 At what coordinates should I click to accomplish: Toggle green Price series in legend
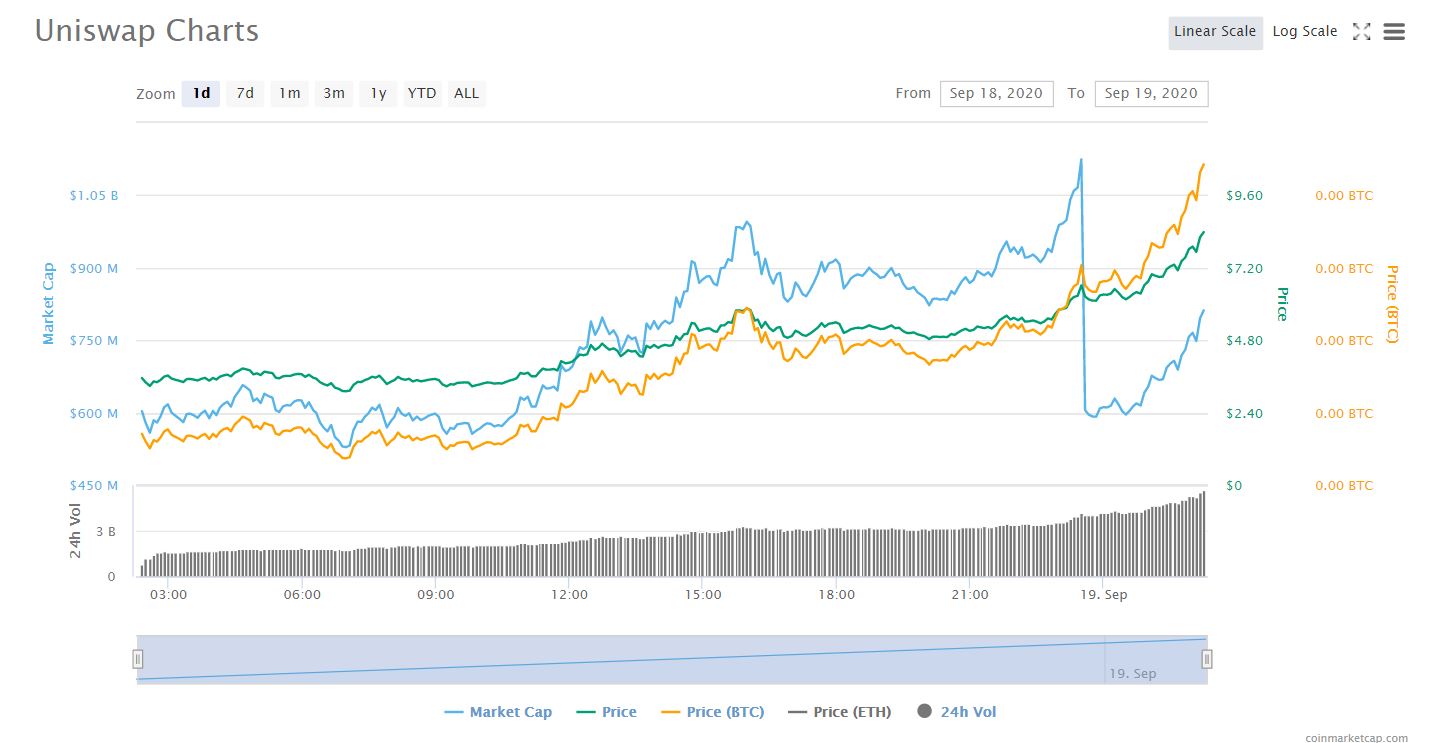607,712
